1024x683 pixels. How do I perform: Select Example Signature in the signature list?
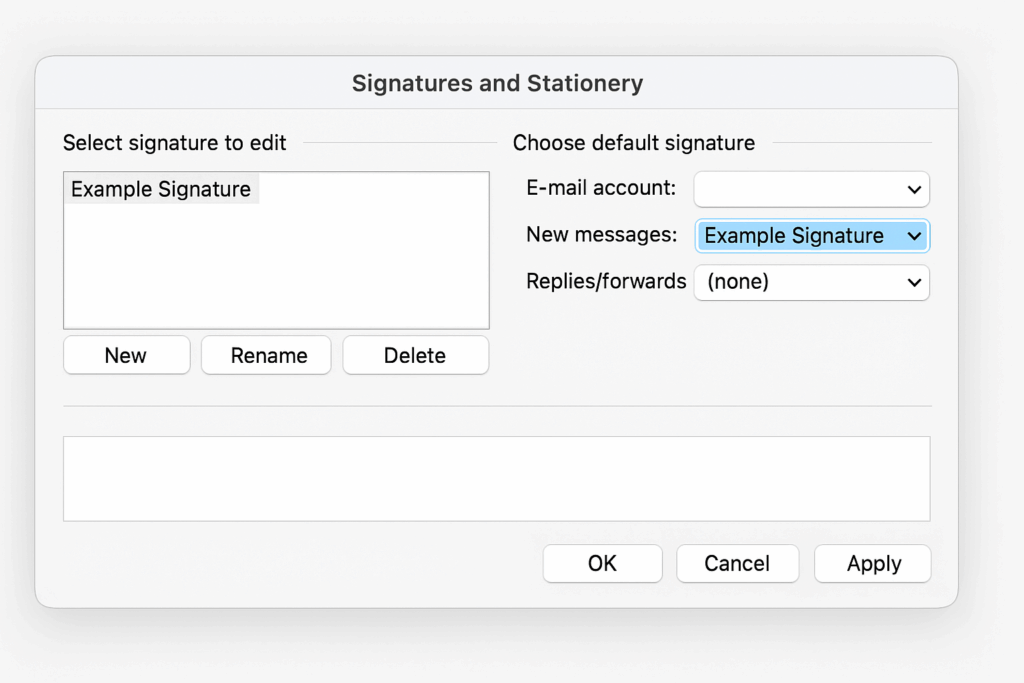pyautogui.click(x=160, y=188)
